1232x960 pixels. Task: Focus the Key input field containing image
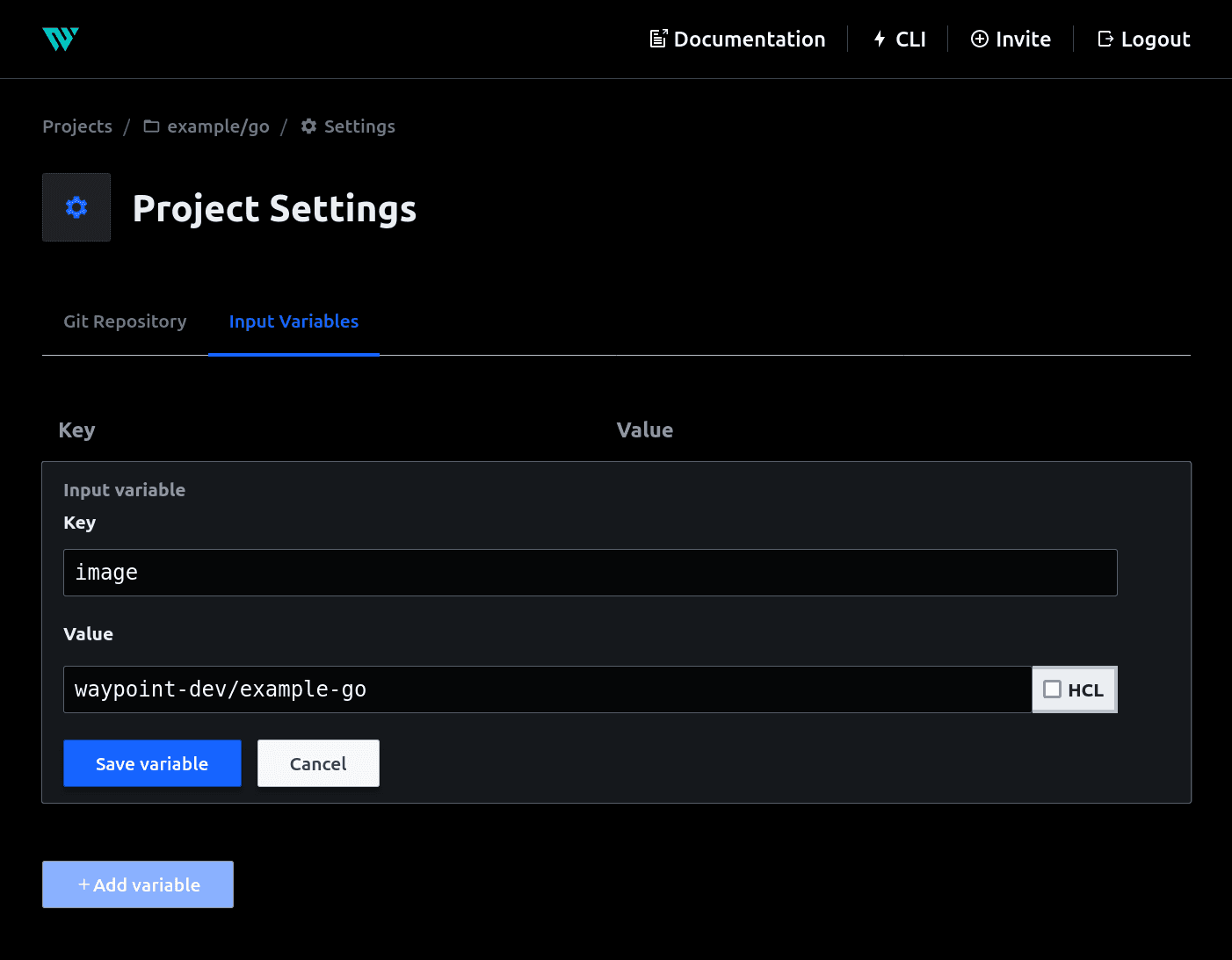pyautogui.click(x=590, y=573)
